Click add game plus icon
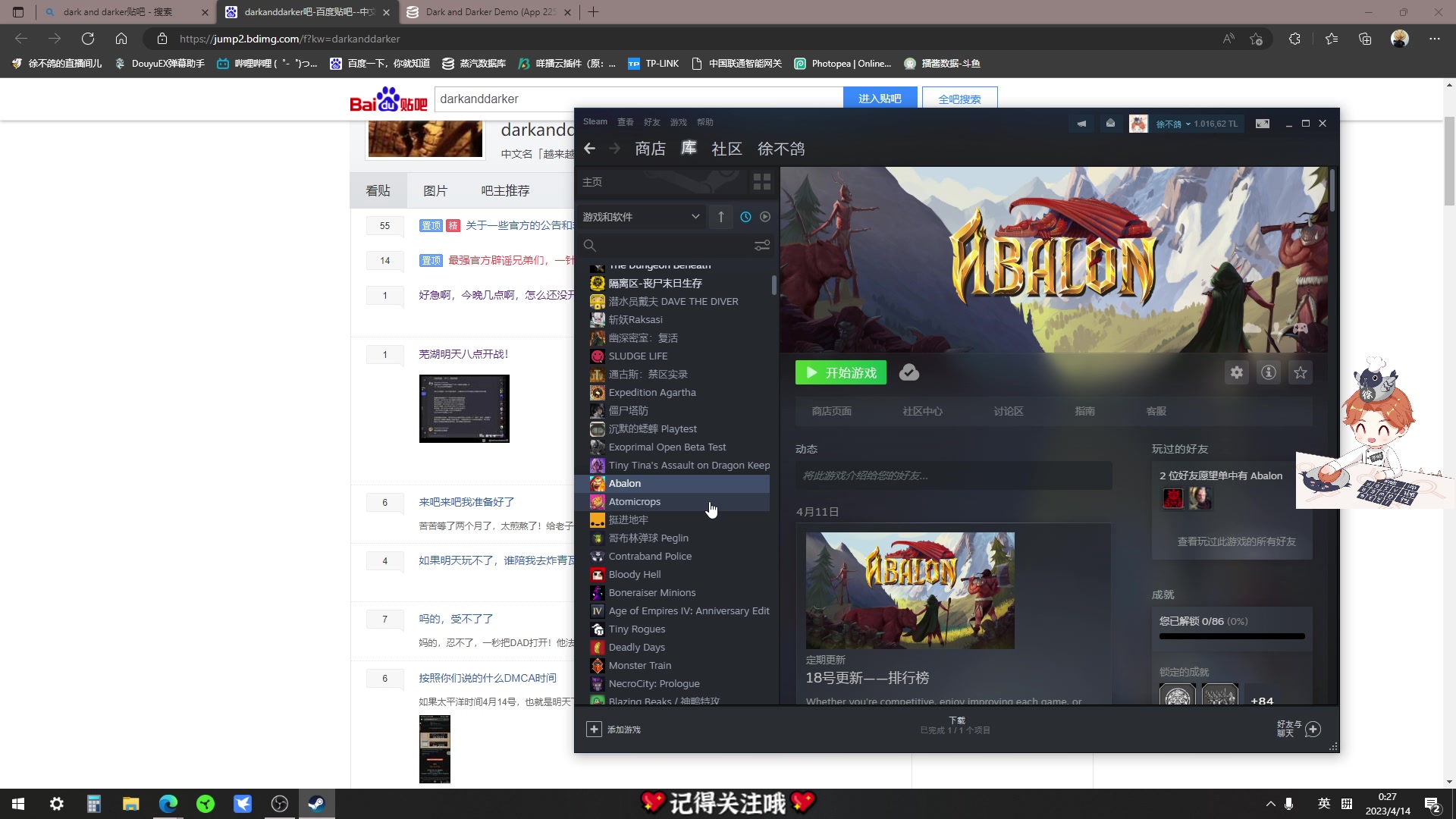Viewport: 1456px width, 819px height. pos(594,730)
